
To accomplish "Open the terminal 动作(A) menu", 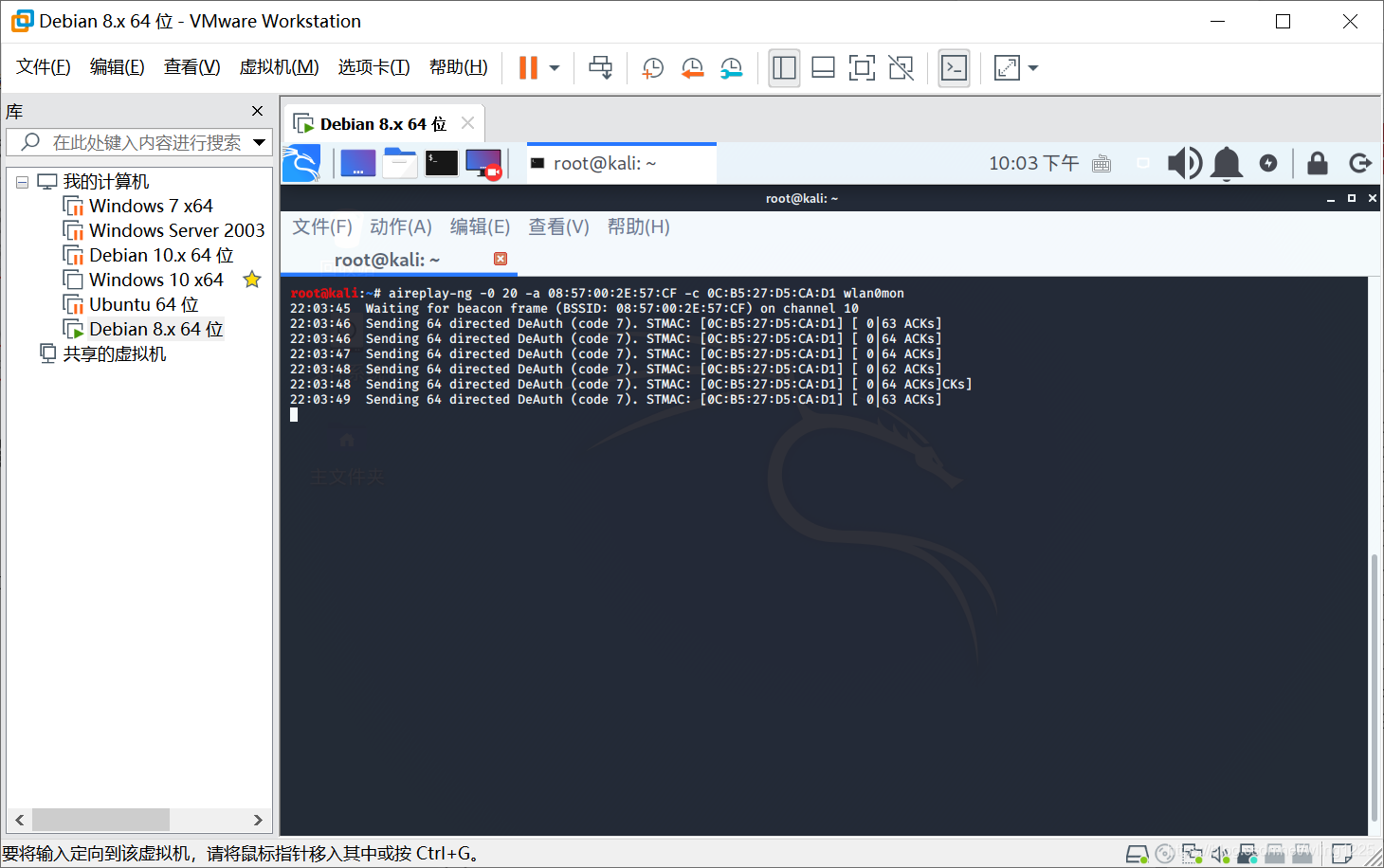I will tap(401, 226).
